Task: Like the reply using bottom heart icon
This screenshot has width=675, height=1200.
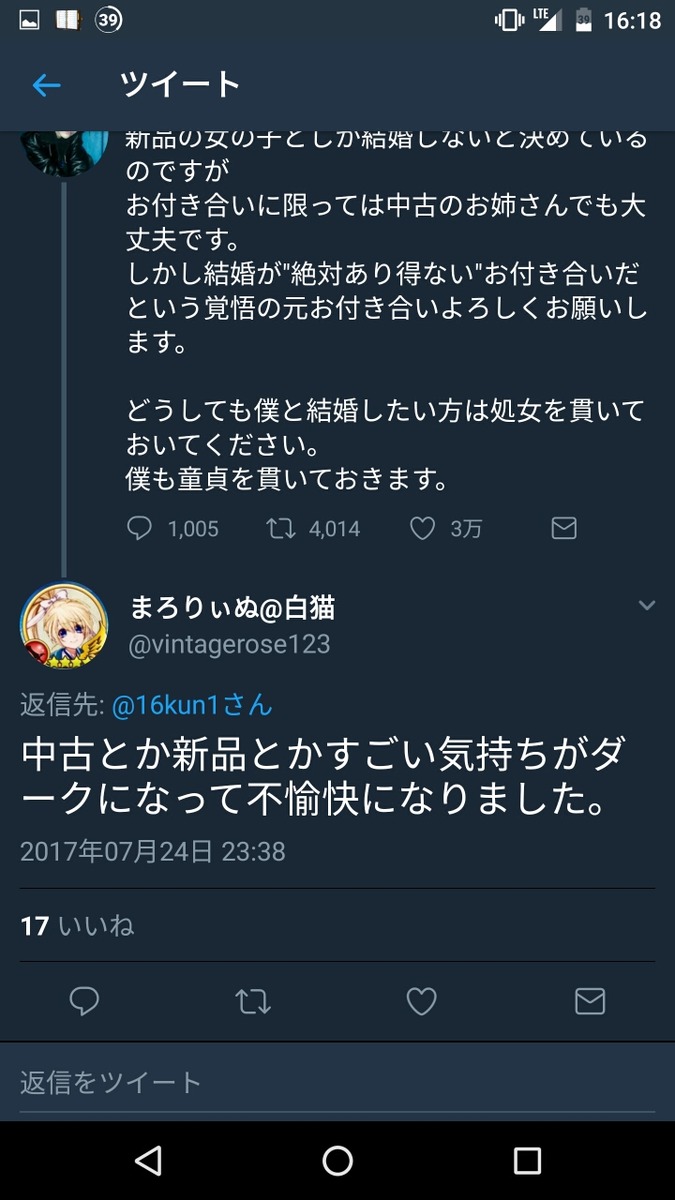Action: [x=421, y=1001]
